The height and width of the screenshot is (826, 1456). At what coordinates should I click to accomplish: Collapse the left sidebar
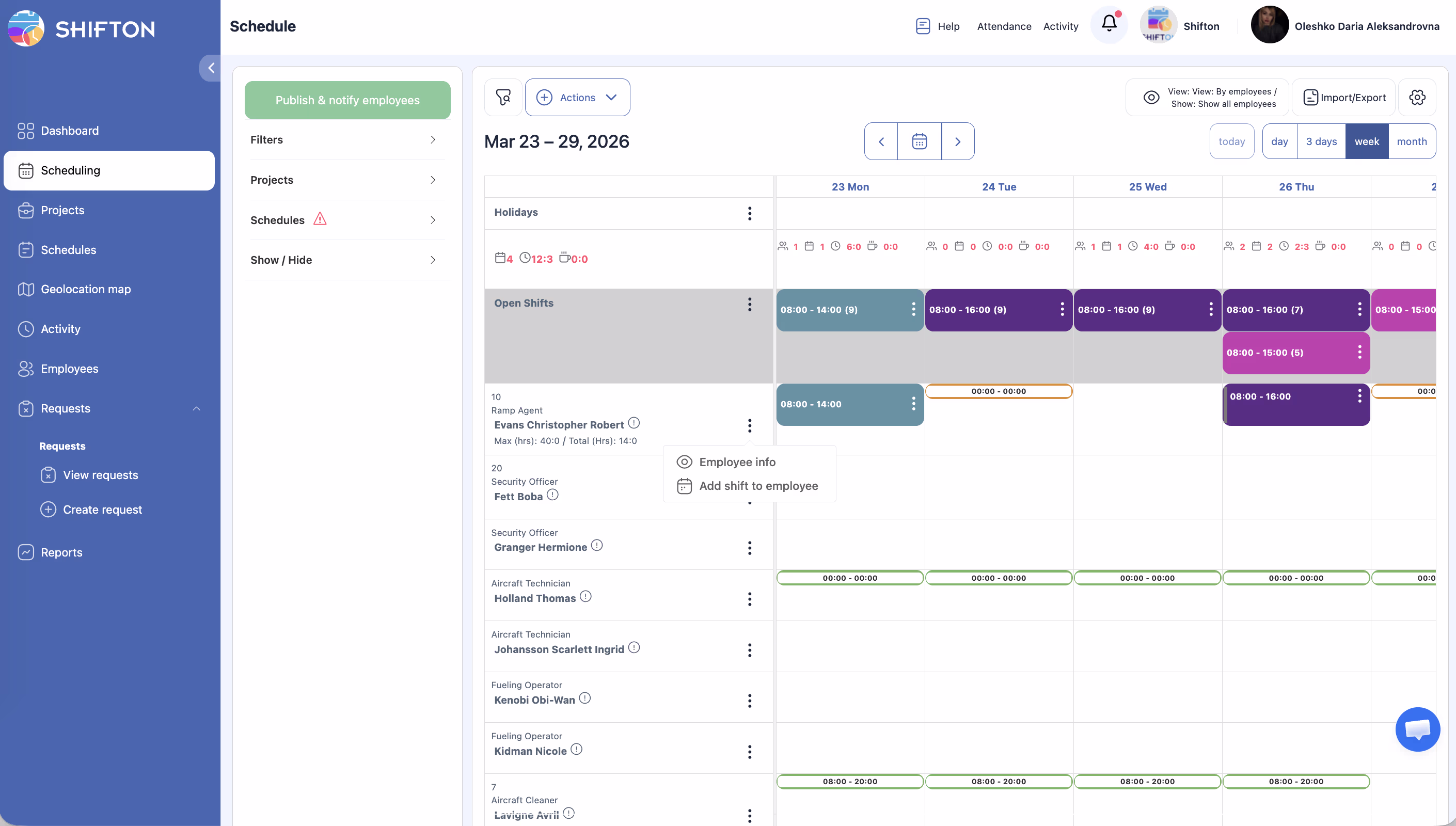pyautogui.click(x=211, y=68)
